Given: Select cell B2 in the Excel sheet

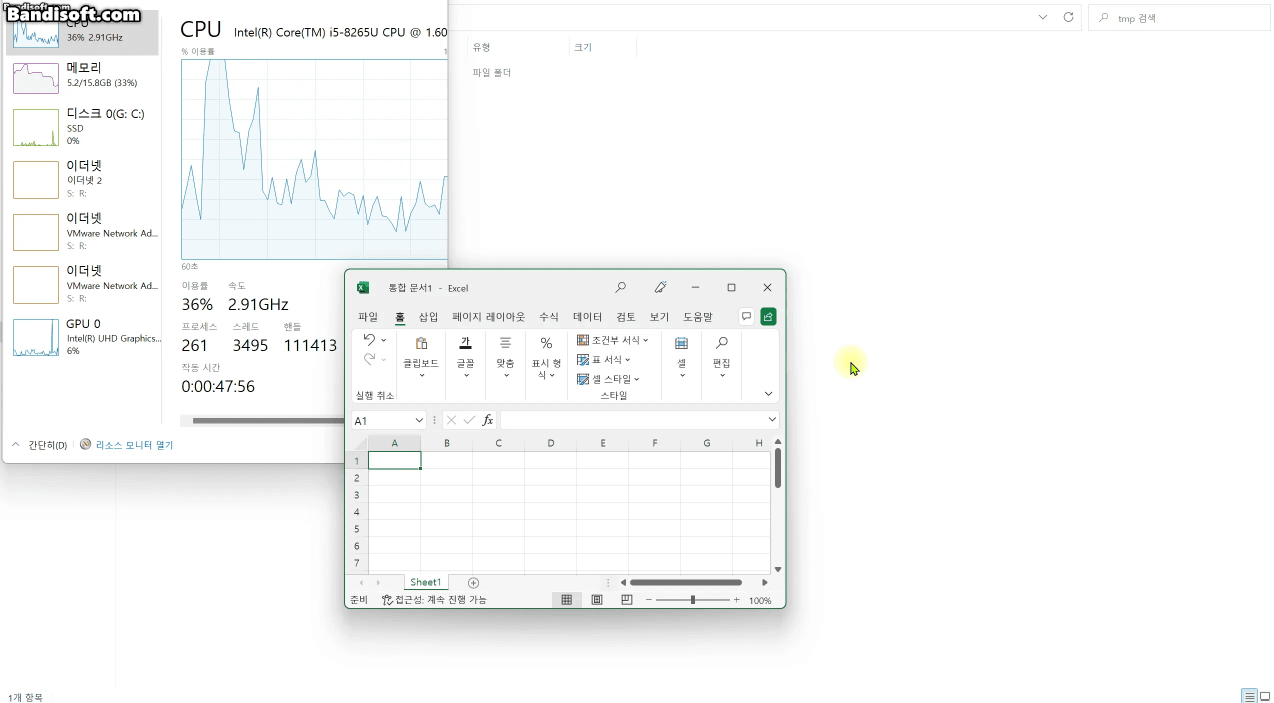Looking at the screenshot, I should (x=446, y=477).
